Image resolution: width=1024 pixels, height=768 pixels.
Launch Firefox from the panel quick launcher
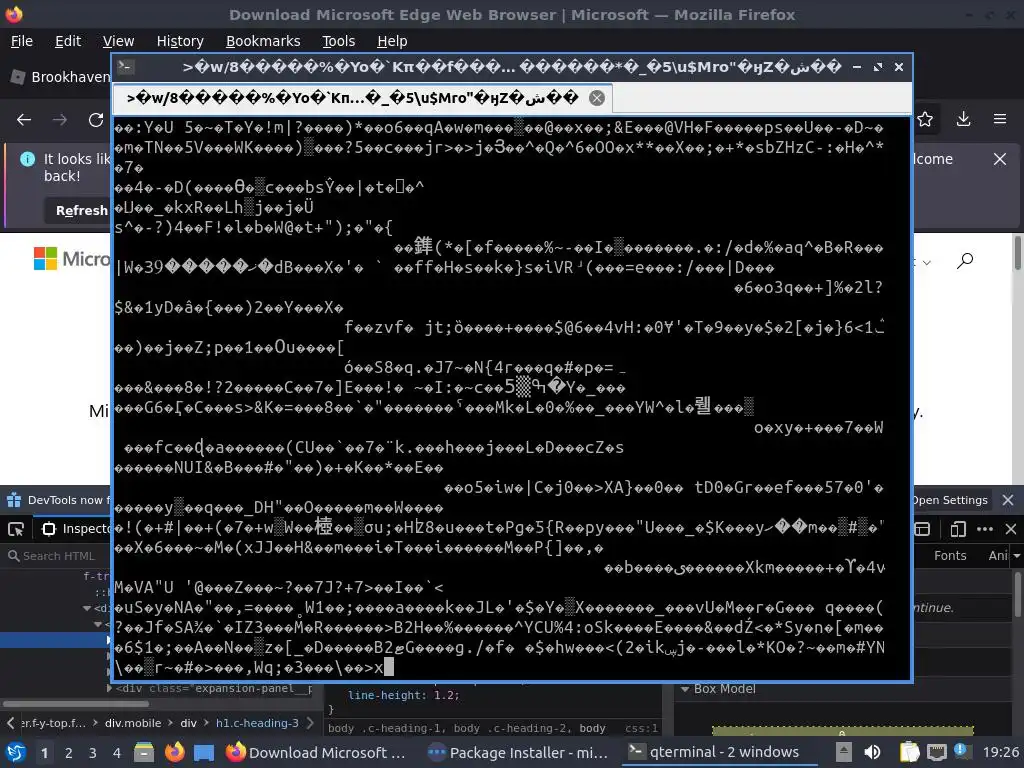pyautogui.click(x=174, y=752)
